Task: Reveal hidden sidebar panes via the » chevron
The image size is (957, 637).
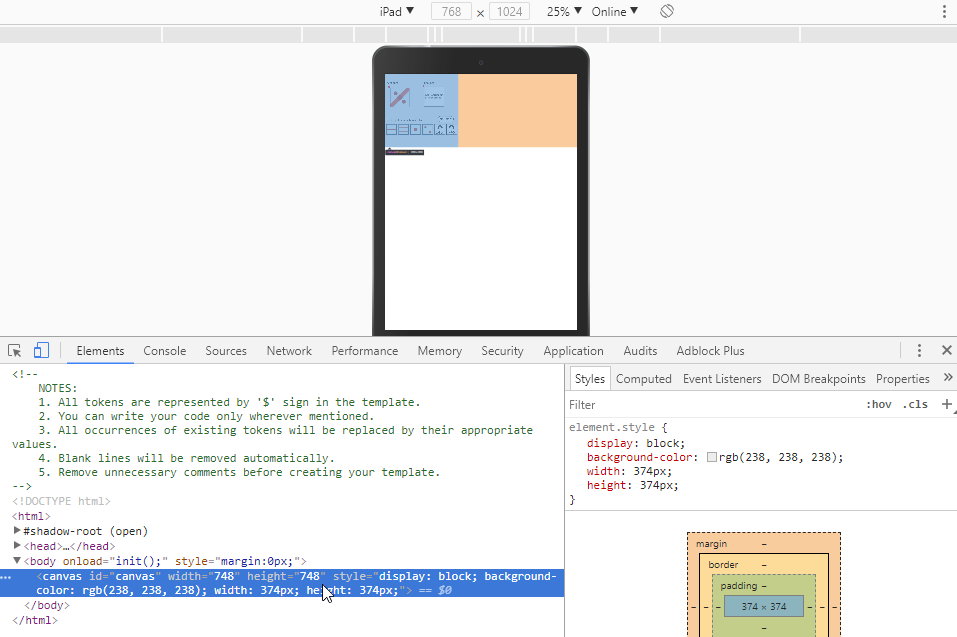Action: click(x=948, y=378)
